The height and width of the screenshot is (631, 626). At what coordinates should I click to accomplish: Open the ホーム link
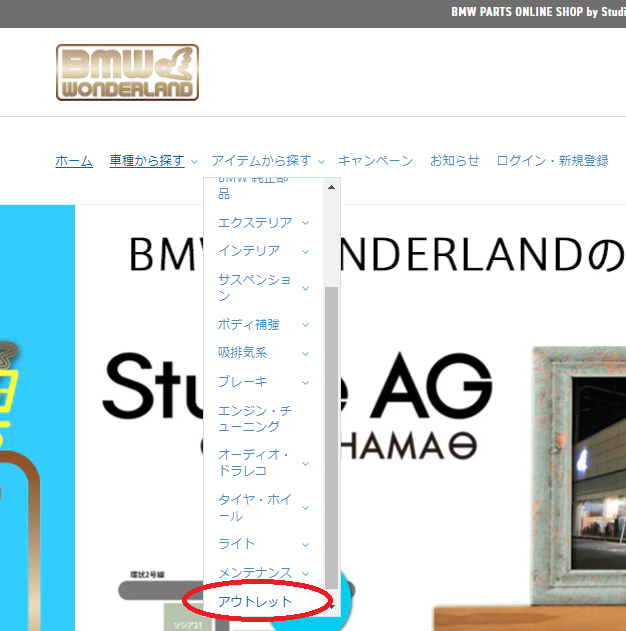tap(74, 161)
